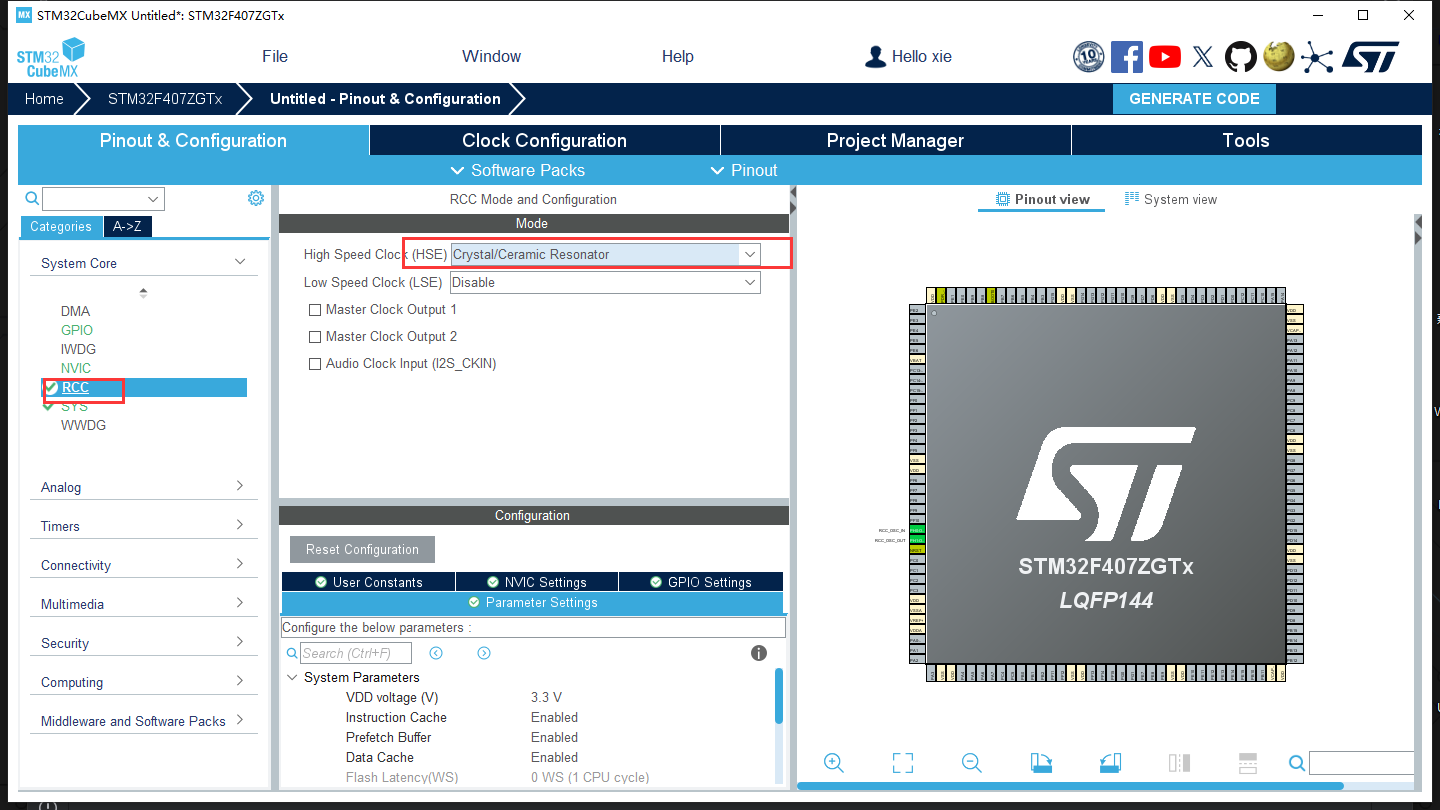Click the ST logo in the header
1440x810 pixels.
tap(1370, 56)
